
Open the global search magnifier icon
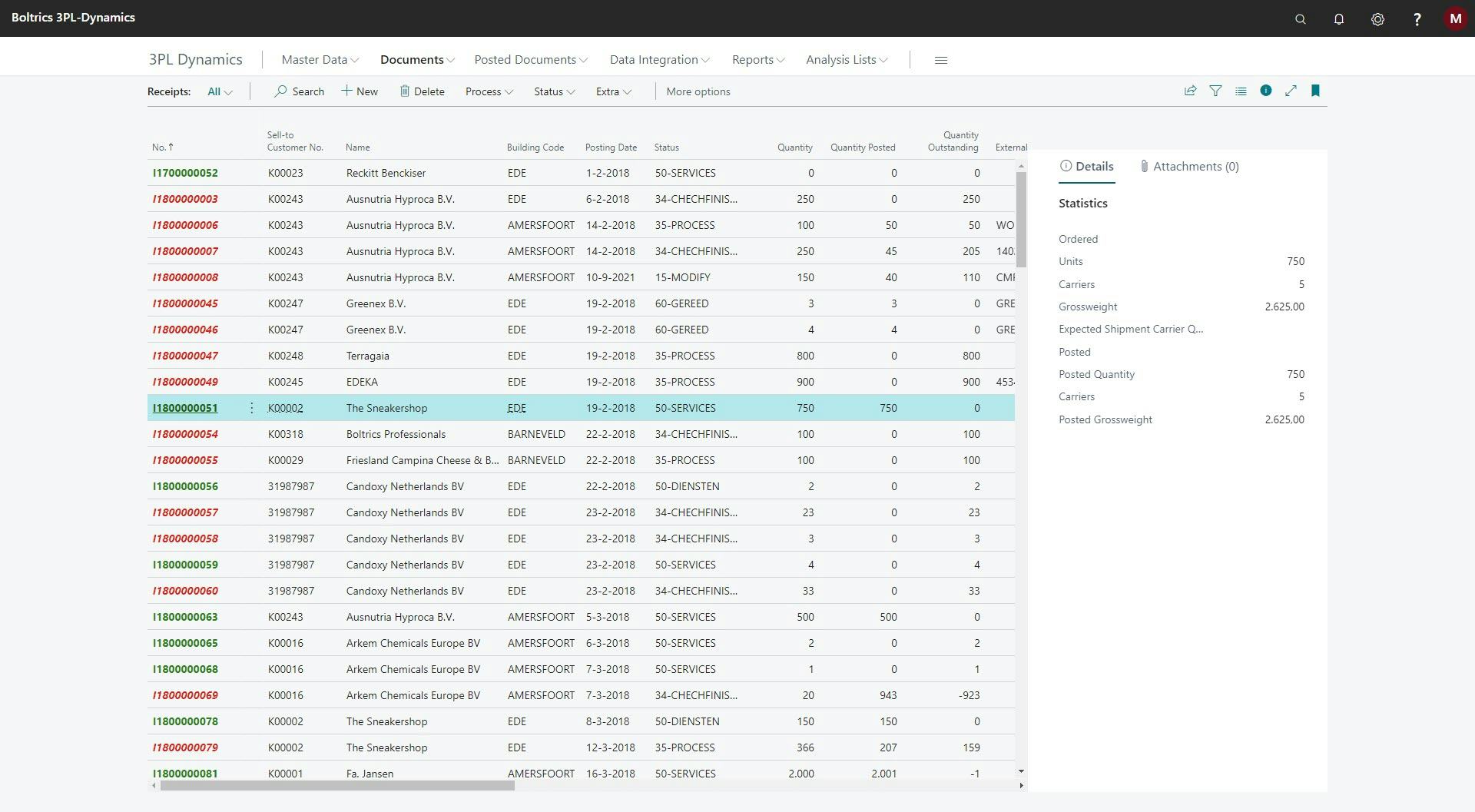click(x=1300, y=19)
